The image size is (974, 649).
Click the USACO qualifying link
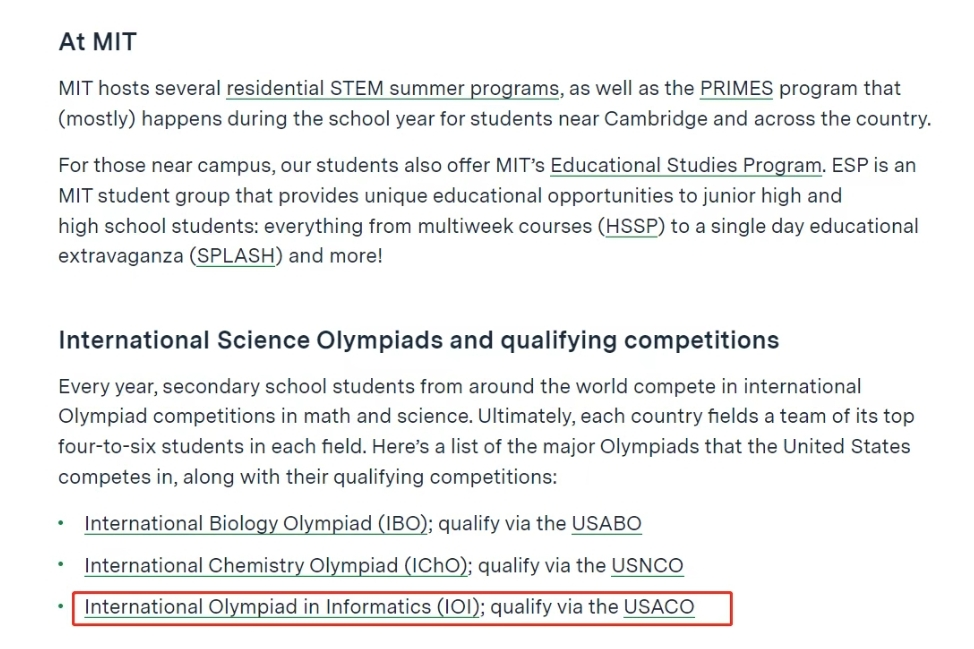pos(659,607)
